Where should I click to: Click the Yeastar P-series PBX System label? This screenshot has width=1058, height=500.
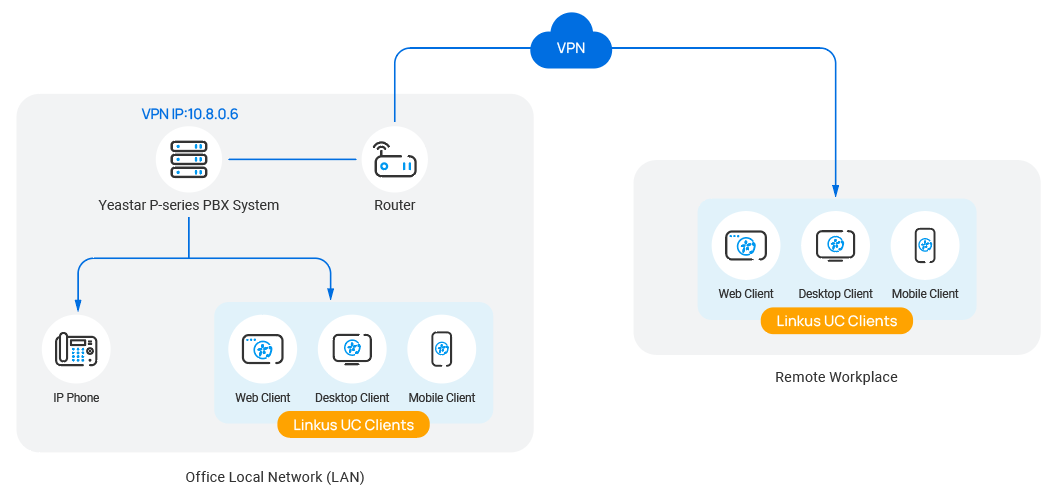[x=189, y=205]
